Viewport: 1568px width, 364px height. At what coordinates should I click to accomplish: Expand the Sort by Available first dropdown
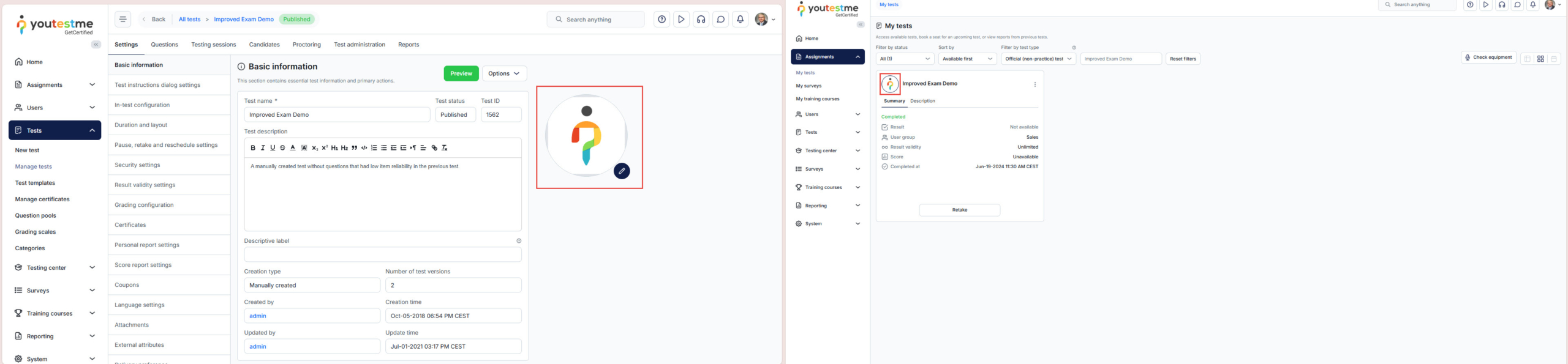click(967, 59)
